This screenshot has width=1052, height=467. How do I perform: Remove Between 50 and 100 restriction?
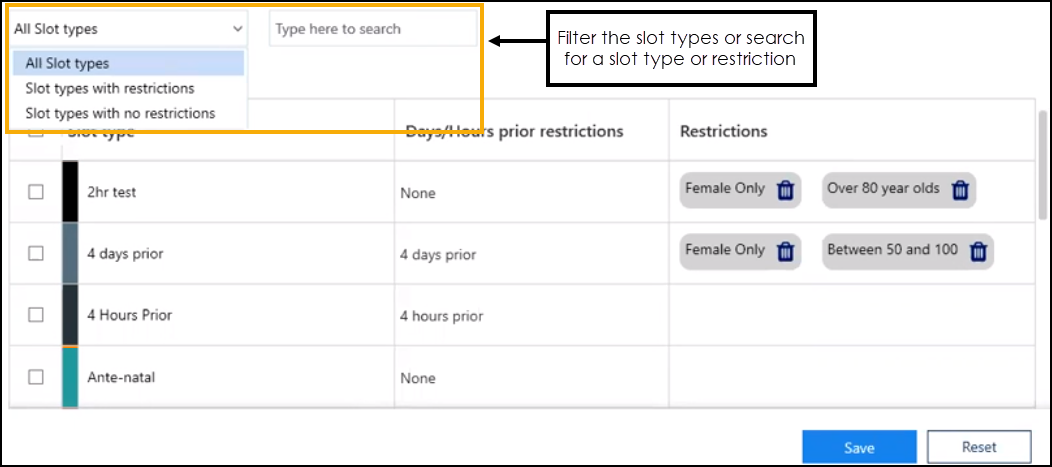click(979, 252)
